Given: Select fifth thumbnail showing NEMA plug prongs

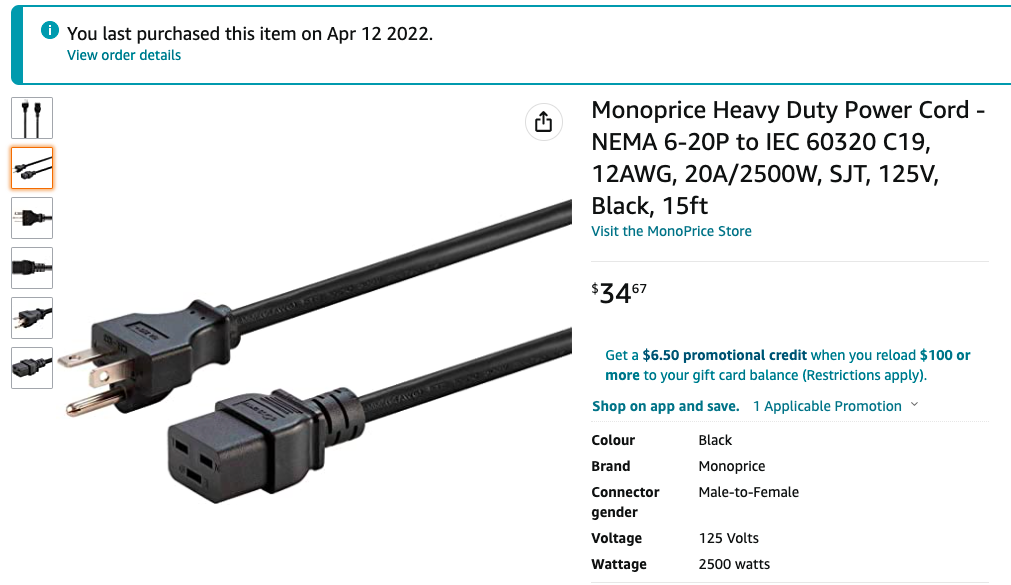Looking at the screenshot, I should point(32,318).
